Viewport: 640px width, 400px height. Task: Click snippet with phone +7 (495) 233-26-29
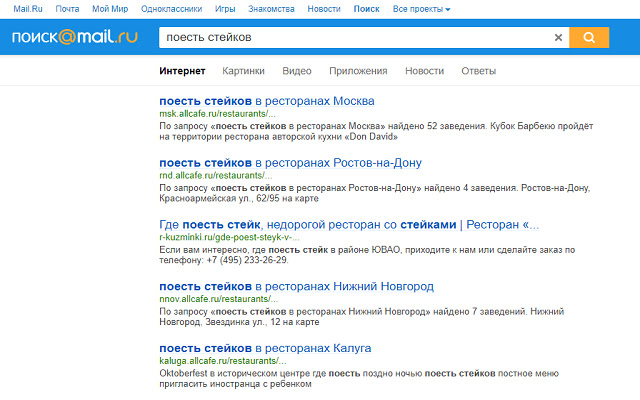[367, 255]
